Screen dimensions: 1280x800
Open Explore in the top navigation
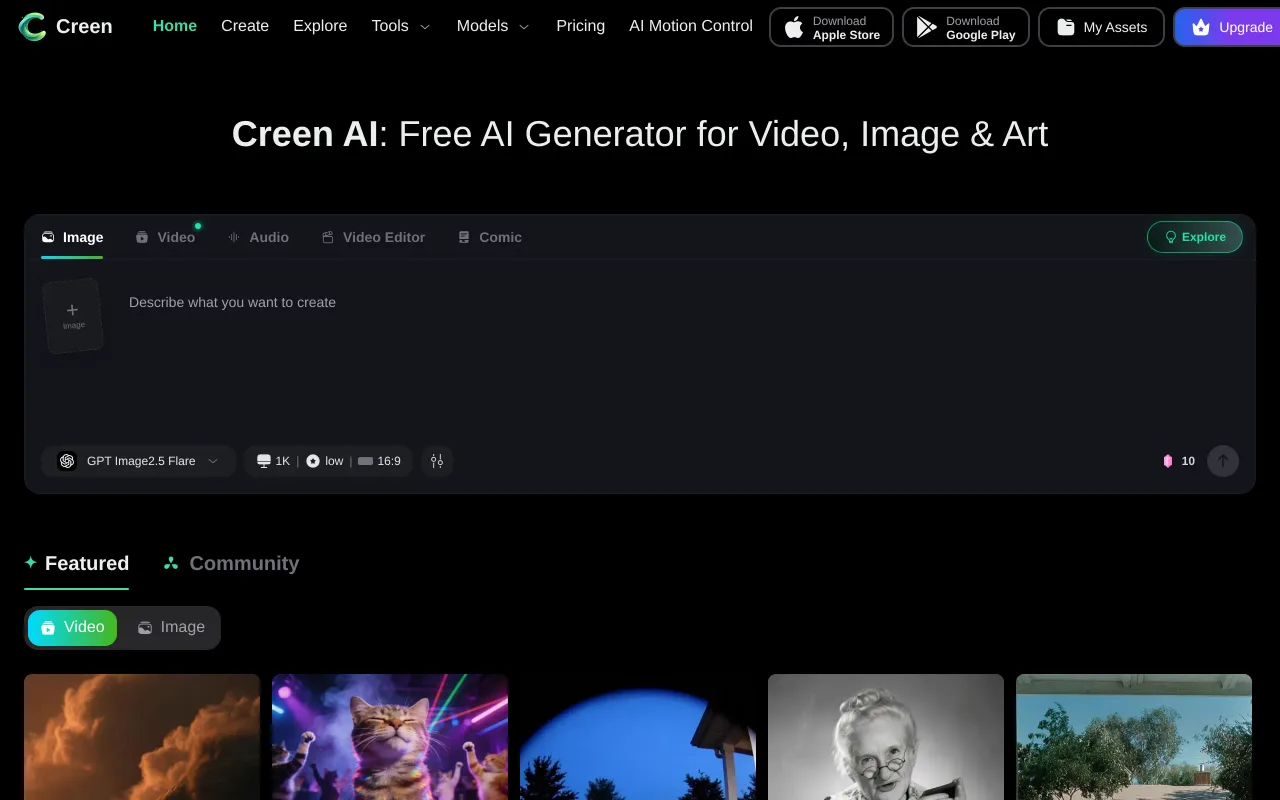(320, 26)
